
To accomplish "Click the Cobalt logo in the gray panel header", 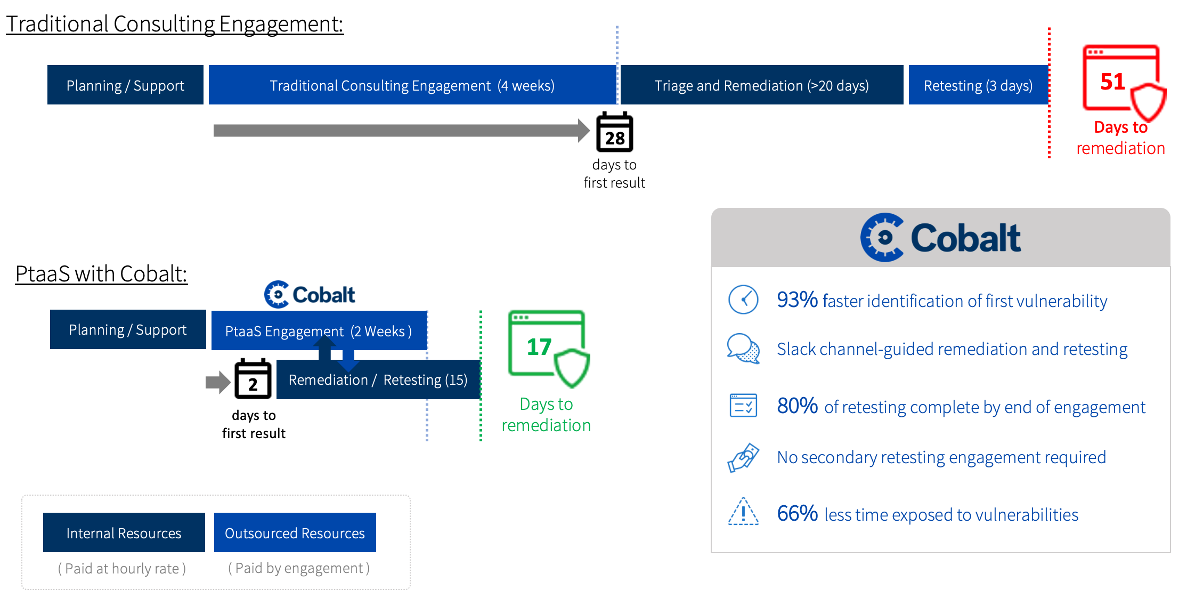I will click(940, 238).
